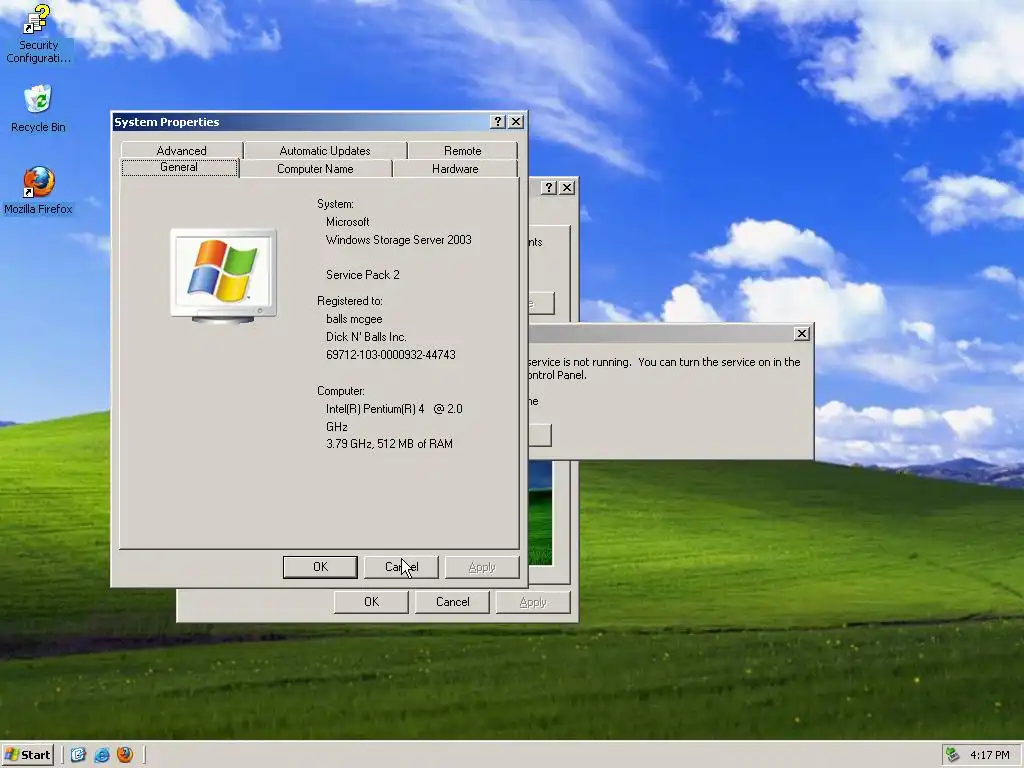Launch Mozilla Firefox from the desktop
This screenshot has height=768, width=1024.
pos(38,191)
